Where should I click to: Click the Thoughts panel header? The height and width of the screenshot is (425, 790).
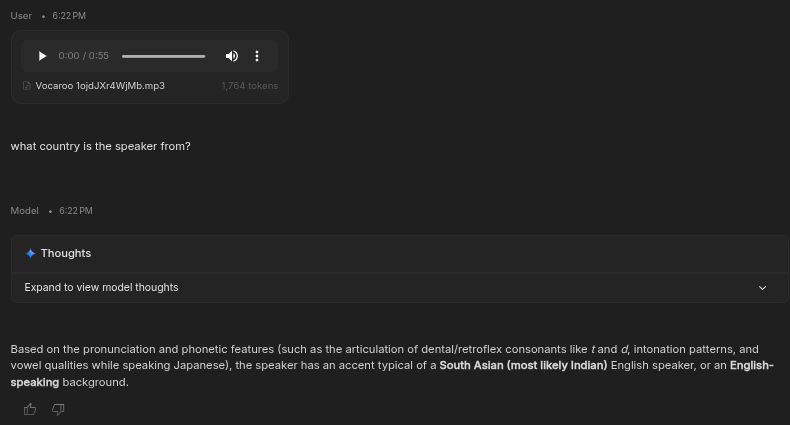pos(400,253)
